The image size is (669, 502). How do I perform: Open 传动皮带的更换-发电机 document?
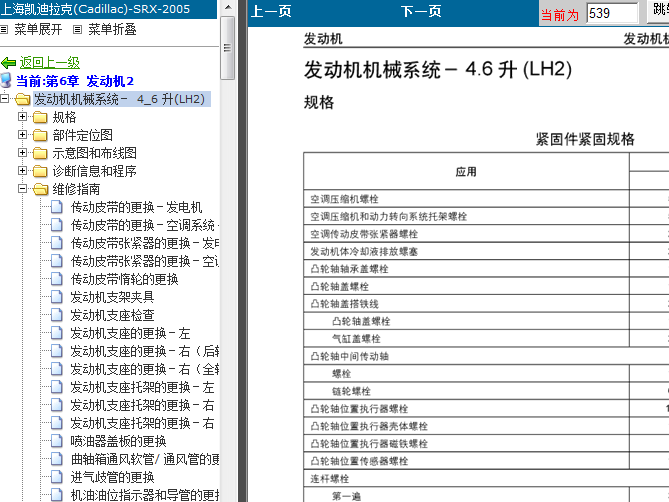tap(136, 207)
